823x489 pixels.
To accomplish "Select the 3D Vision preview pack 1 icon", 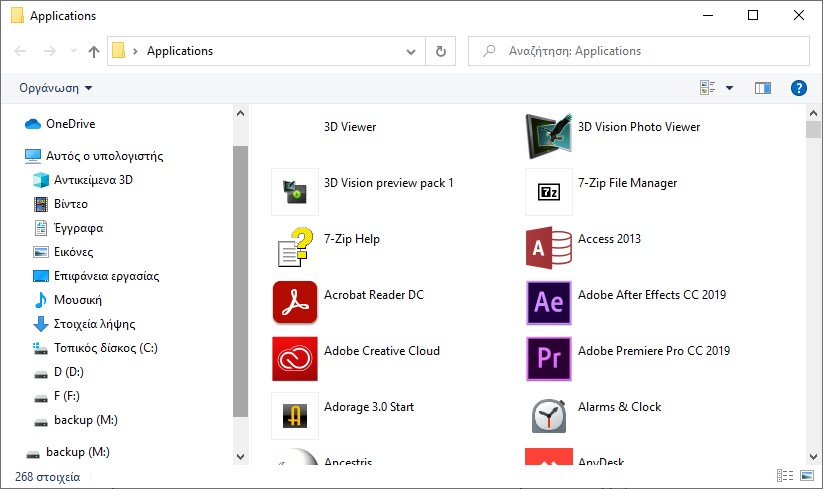I will pos(295,192).
